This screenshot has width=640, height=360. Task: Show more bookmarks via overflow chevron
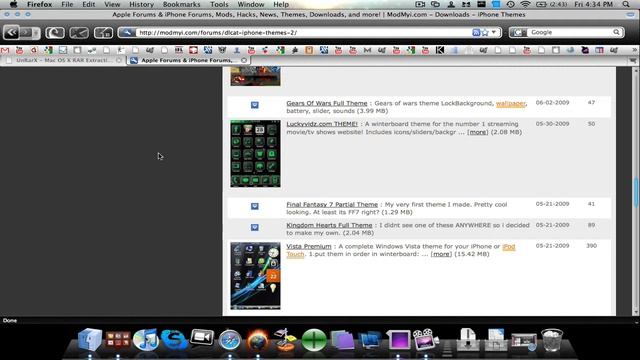[x=634, y=50]
